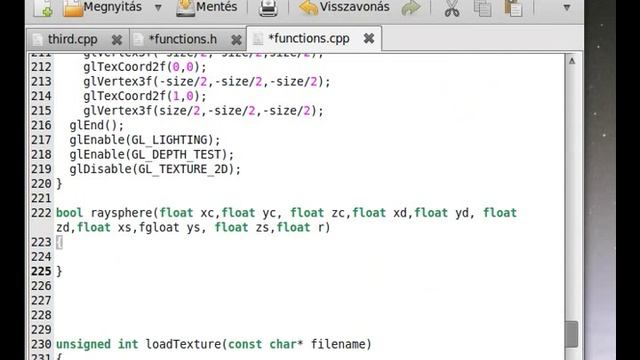The width and height of the screenshot is (640, 360).
Task: Redo the edit with the green arrow icon
Action: [x=411, y=8]
